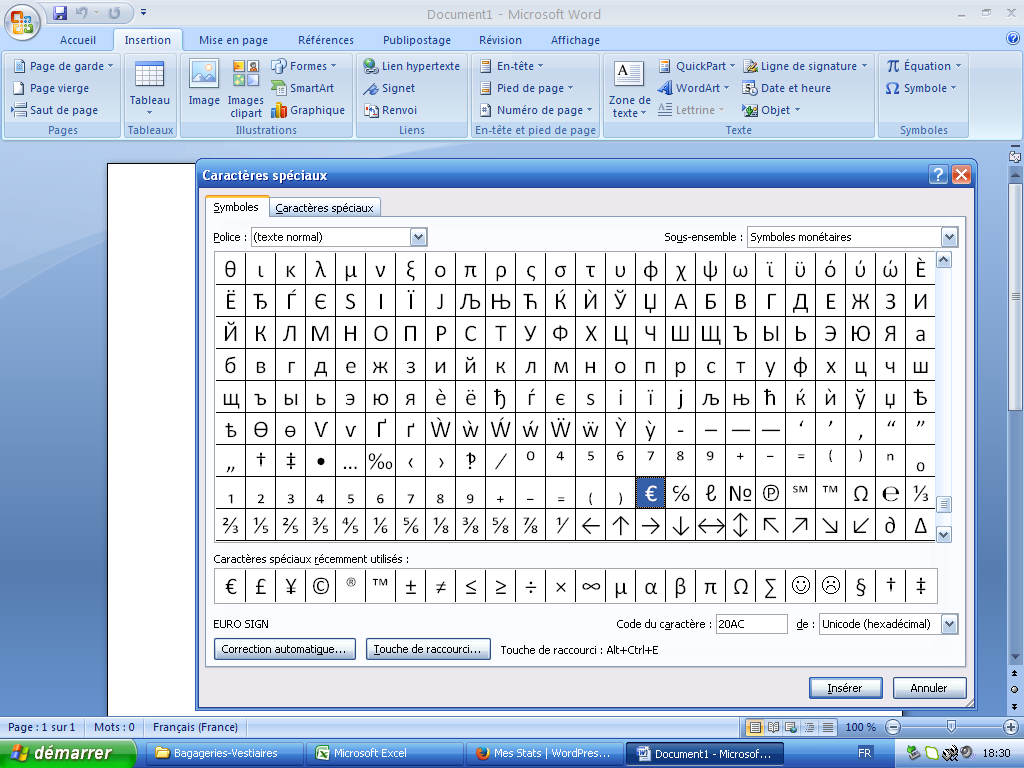Click the Insérer button
The image size is (1024, 768).
[x=845, y=688]
